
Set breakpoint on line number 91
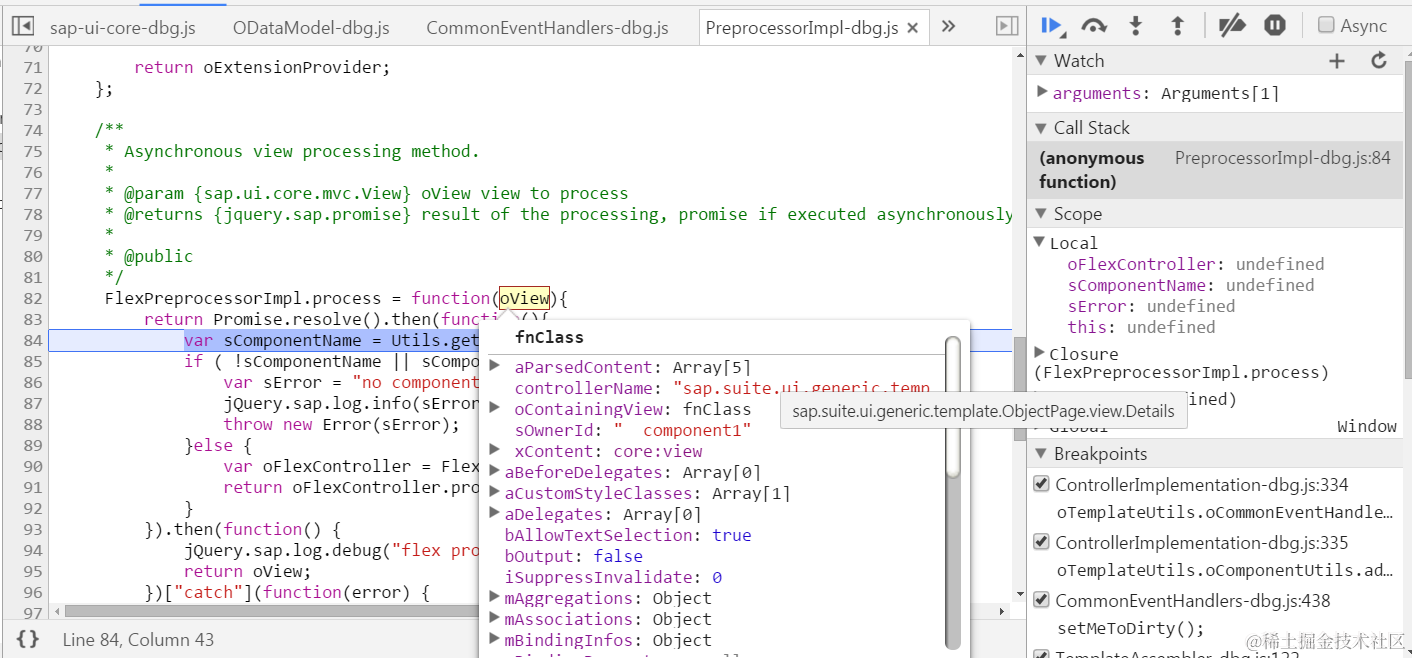(x=33, y=487)
